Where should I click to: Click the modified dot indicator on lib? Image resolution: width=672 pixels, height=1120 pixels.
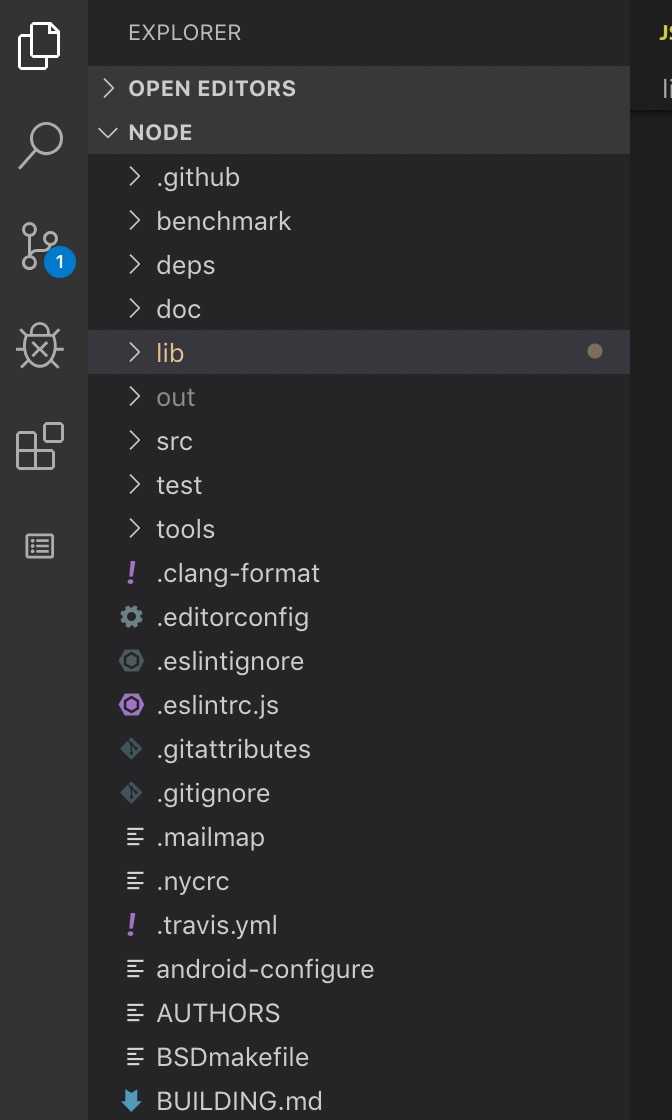point(595,352)
